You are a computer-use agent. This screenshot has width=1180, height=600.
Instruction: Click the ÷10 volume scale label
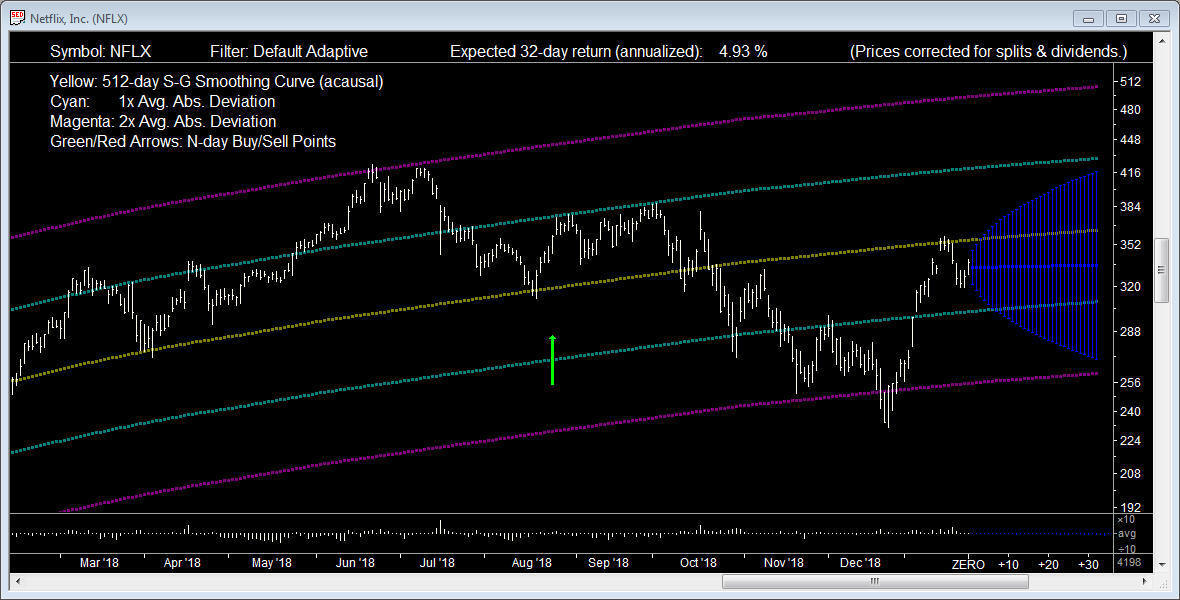click(x=1127, y=549)
